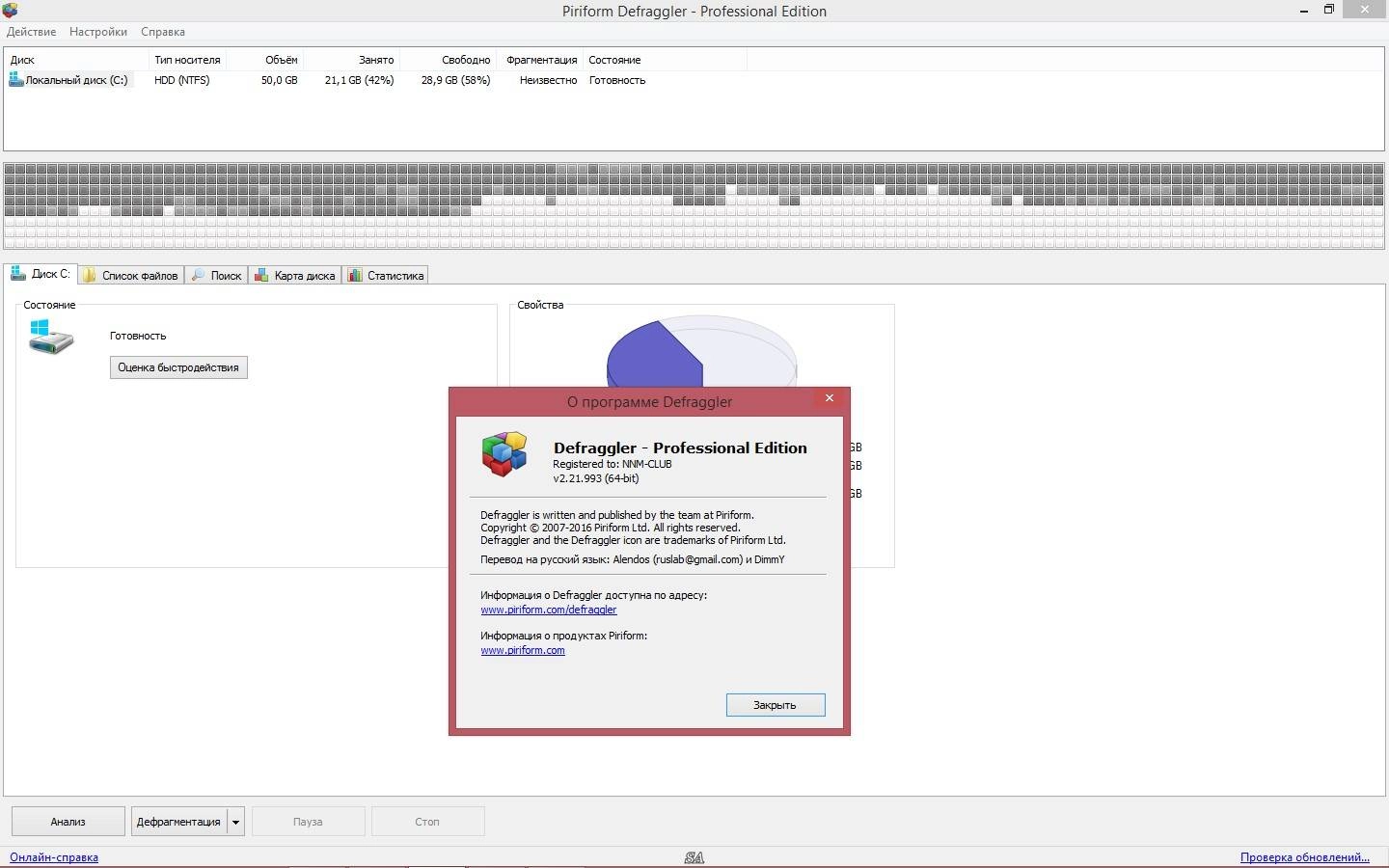Sort by the Диск column header
This screenshot has height=868, width=1389.
(x=77, y=60)
